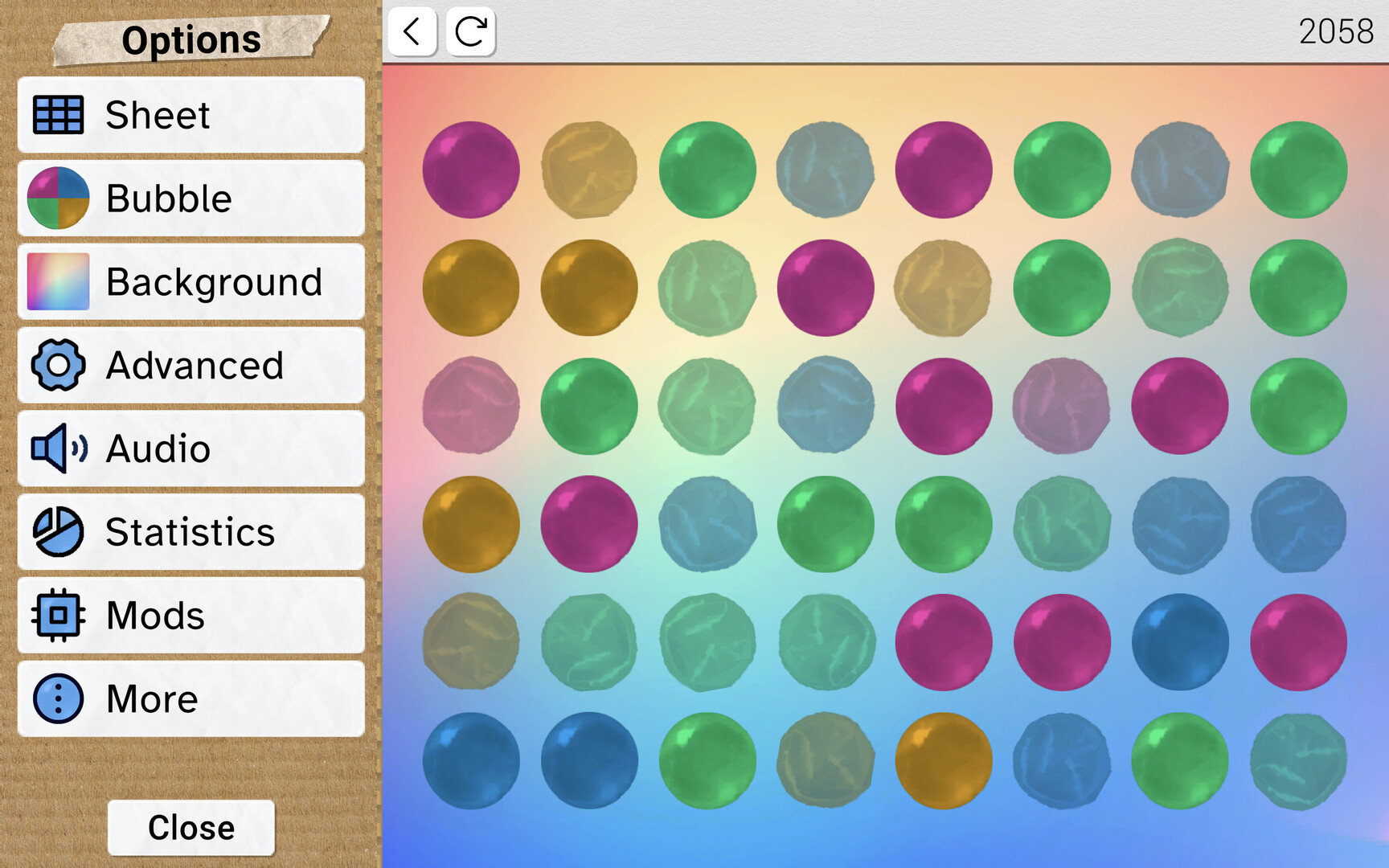Click the back arrow icon
Screen dimensions: 1389x868
pyautogui.click(x=412, y=32)
